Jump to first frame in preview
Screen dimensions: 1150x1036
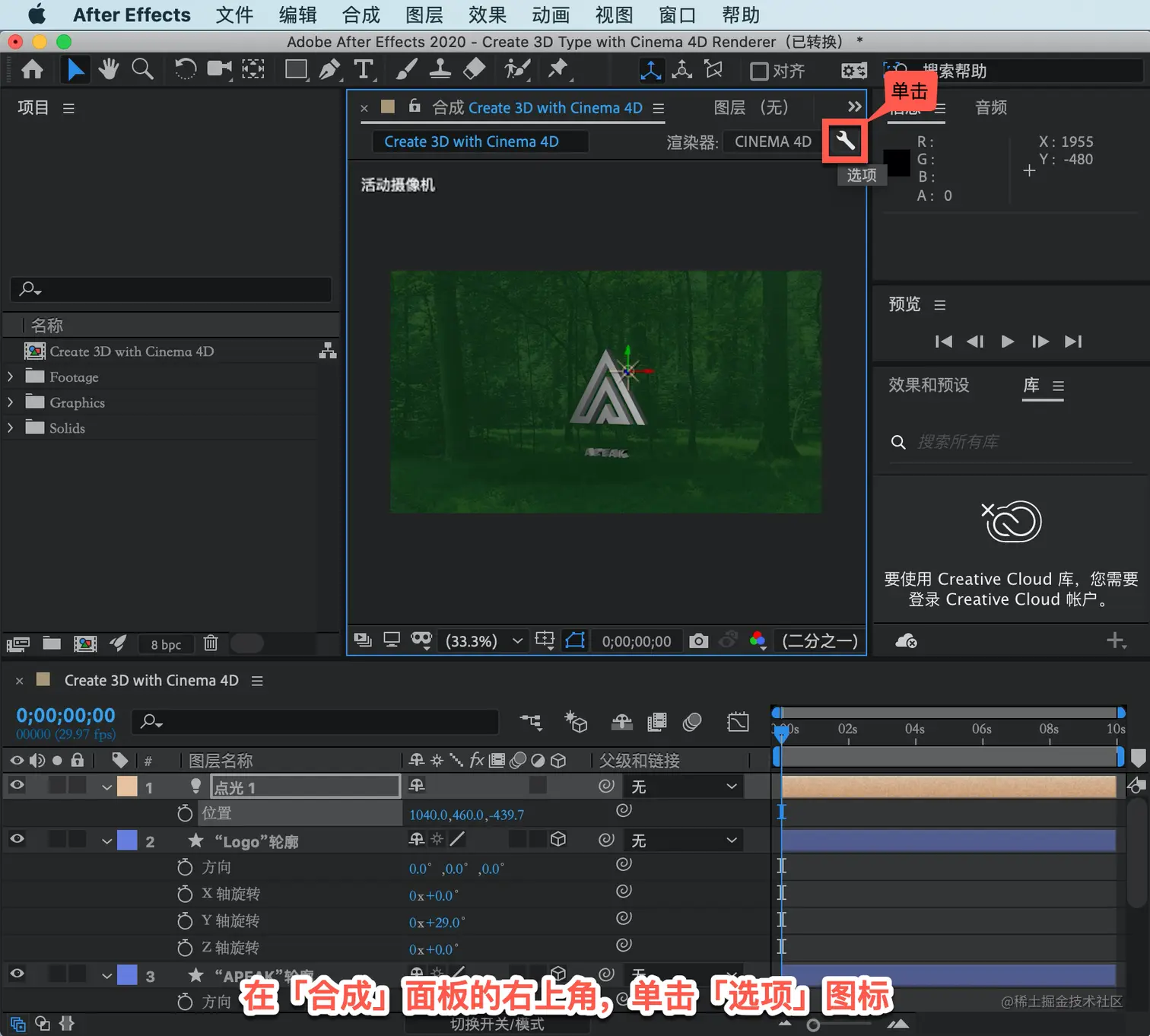(x=943, y=342)
